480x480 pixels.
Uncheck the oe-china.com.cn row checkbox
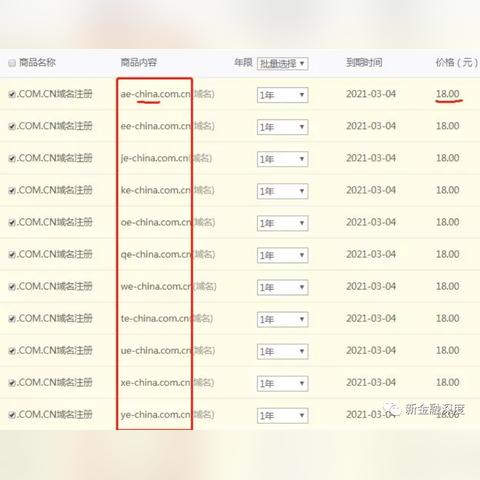[x=12, y=223]
